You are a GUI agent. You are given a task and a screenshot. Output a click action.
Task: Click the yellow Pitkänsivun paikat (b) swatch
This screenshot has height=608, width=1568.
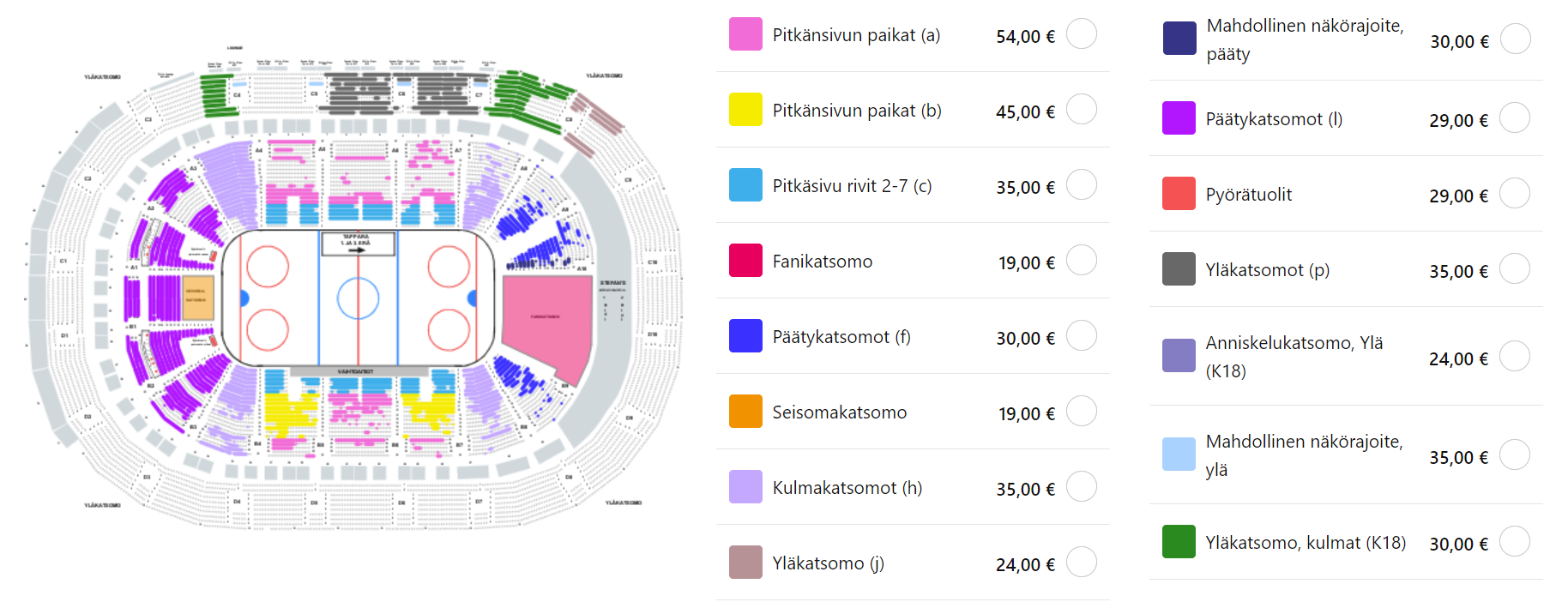(x=745, y=110)
